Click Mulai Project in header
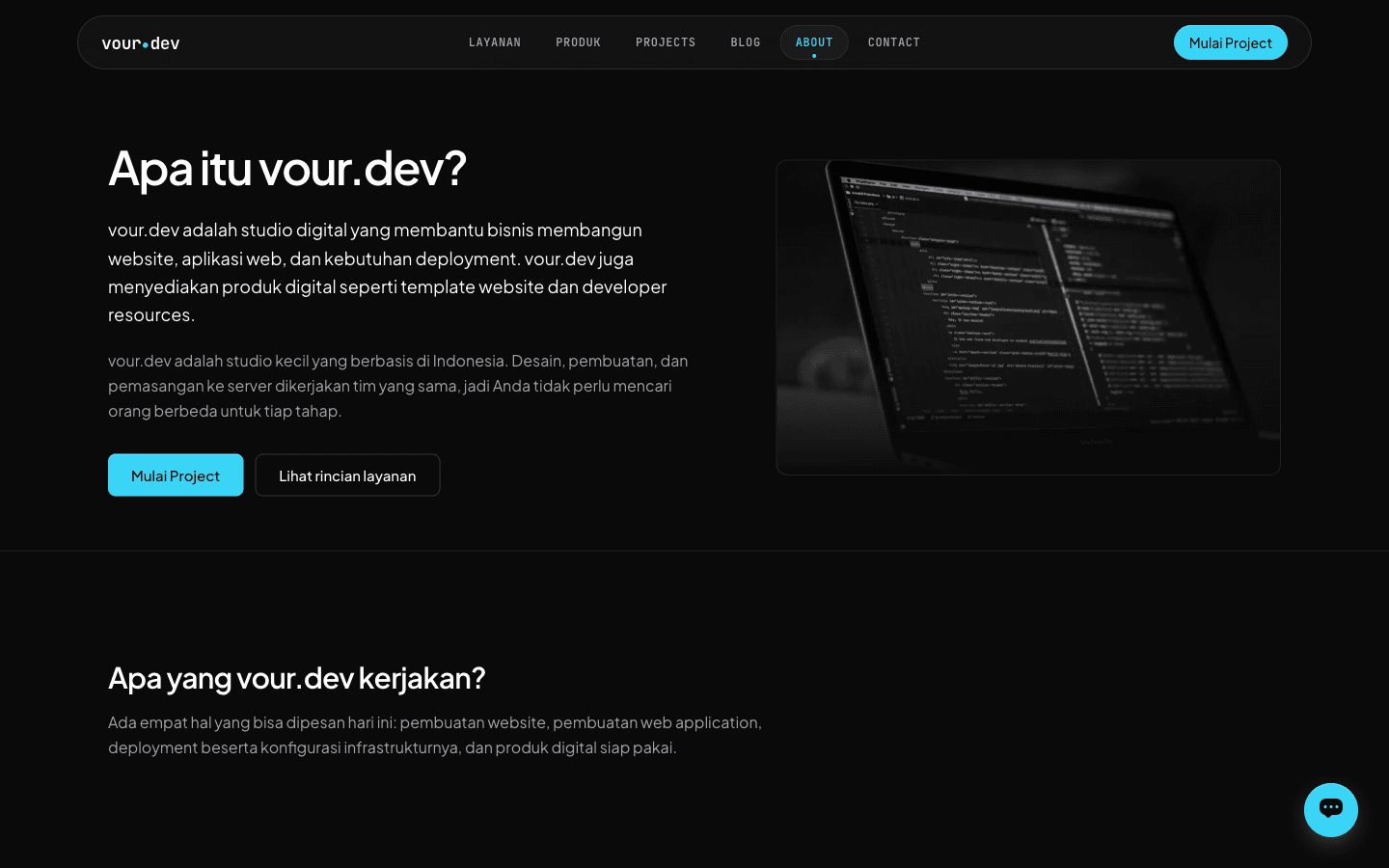This screenshot has width=1389, height=868. (x=1231, y=42)
